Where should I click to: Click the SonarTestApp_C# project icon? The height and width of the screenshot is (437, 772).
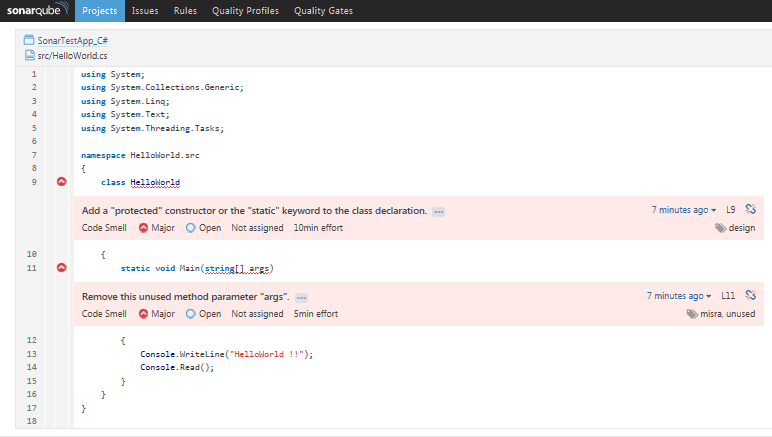29,40
